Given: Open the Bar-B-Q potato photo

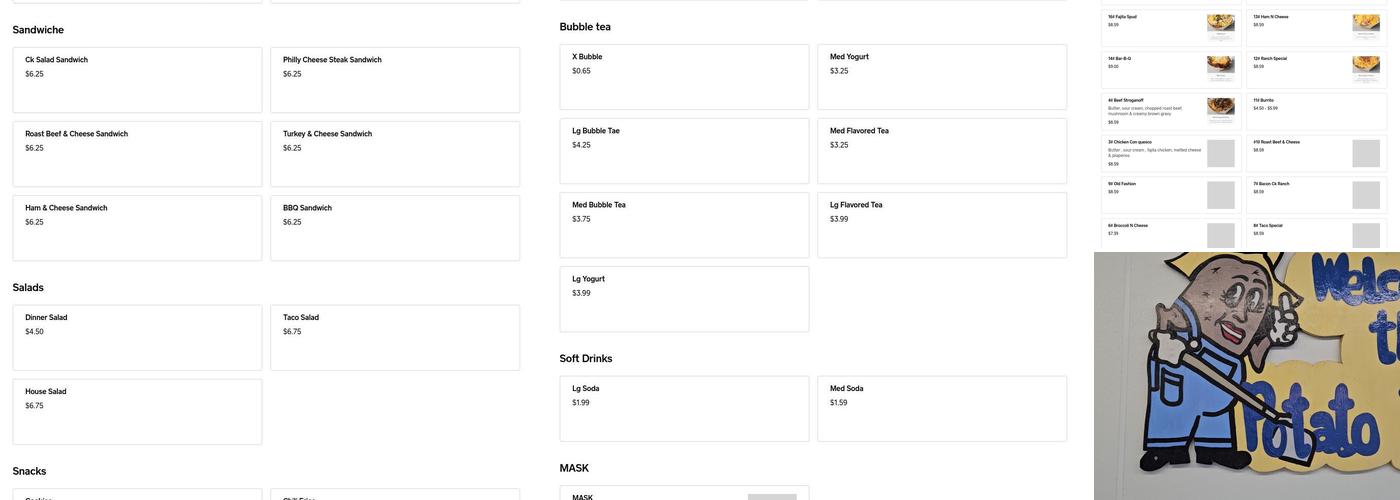Looking at the screenshot, I should [x=1220, y=68].
